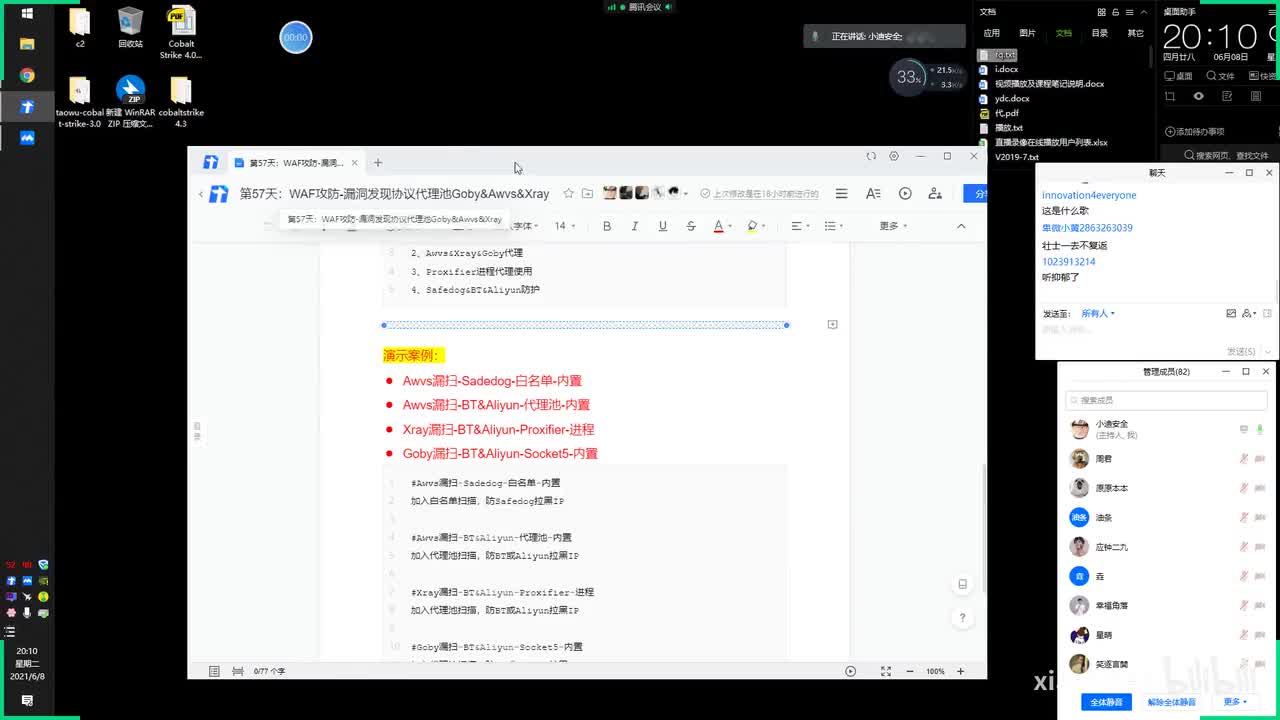Open help question mark button
This screenshot has width=1280, height=720.
pos(962,618)
